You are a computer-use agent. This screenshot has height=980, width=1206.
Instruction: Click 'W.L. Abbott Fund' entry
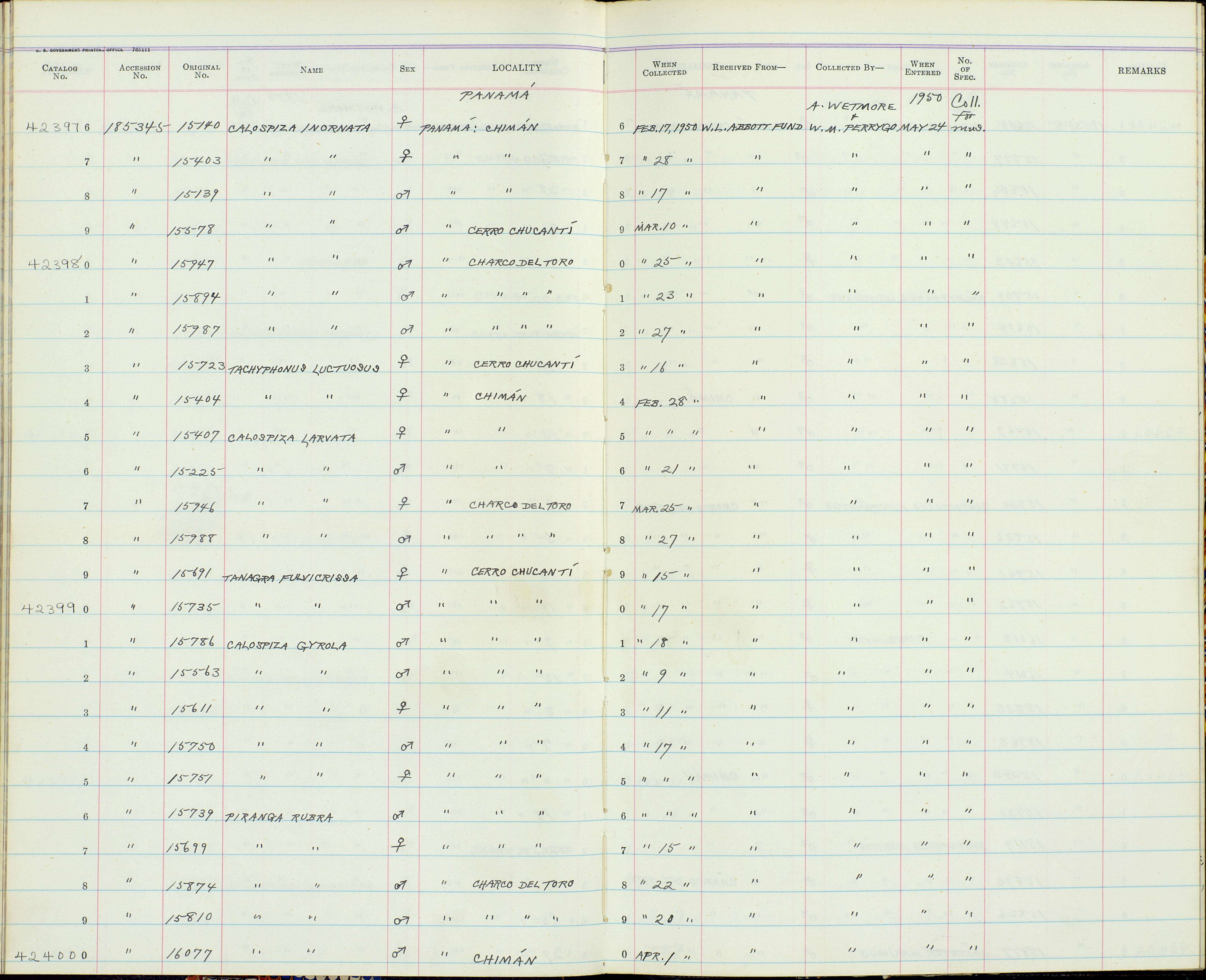tap(751, 127)
